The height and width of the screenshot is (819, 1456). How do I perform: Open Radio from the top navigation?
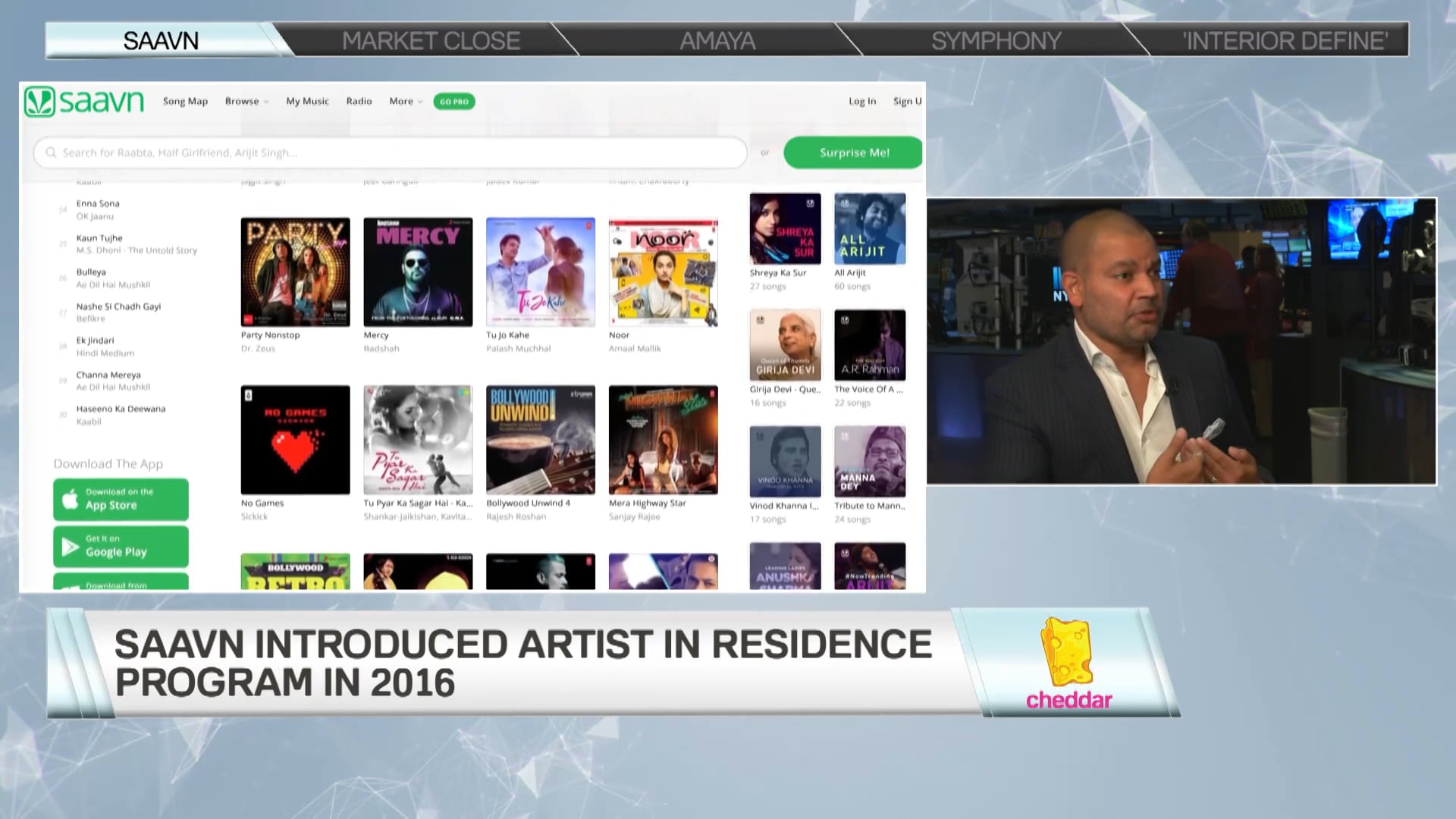point(359,101)
